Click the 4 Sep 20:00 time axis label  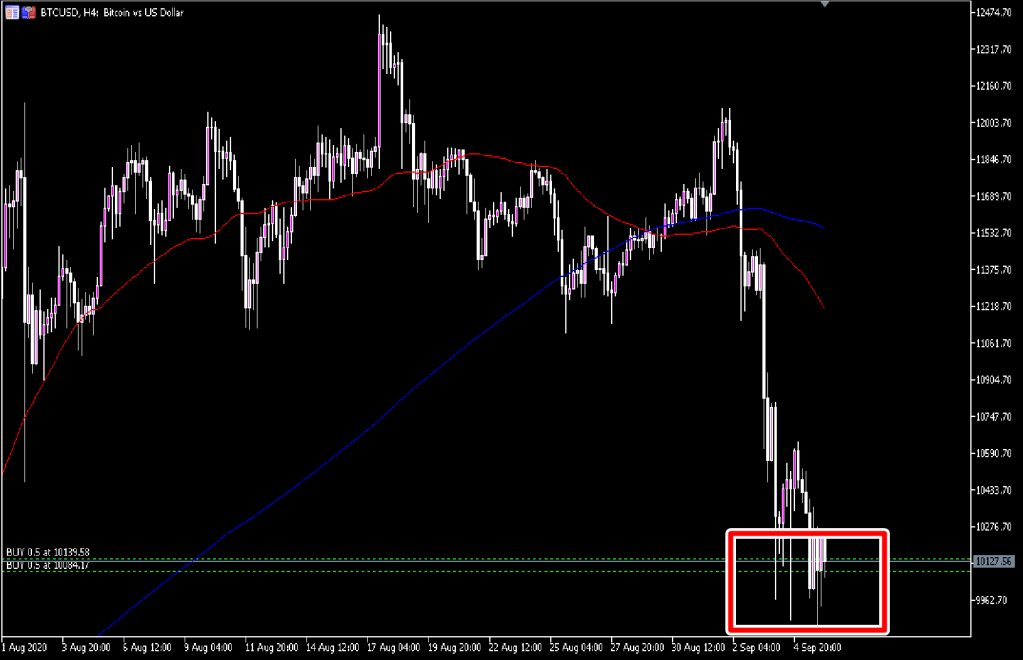pos(819,647)
